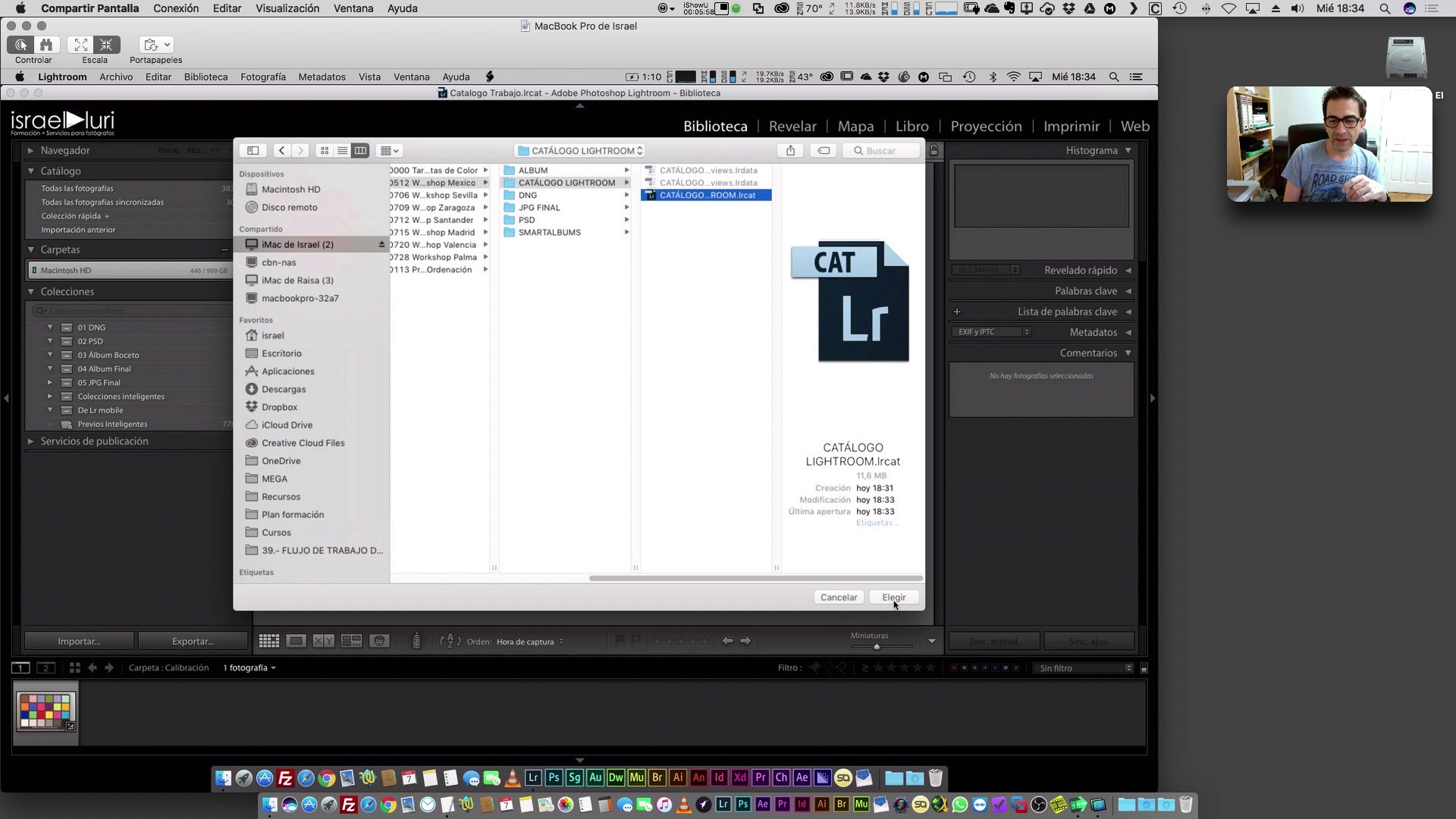
Task: Collapse the Carpetas panel
Action: [x=30, y=249]
